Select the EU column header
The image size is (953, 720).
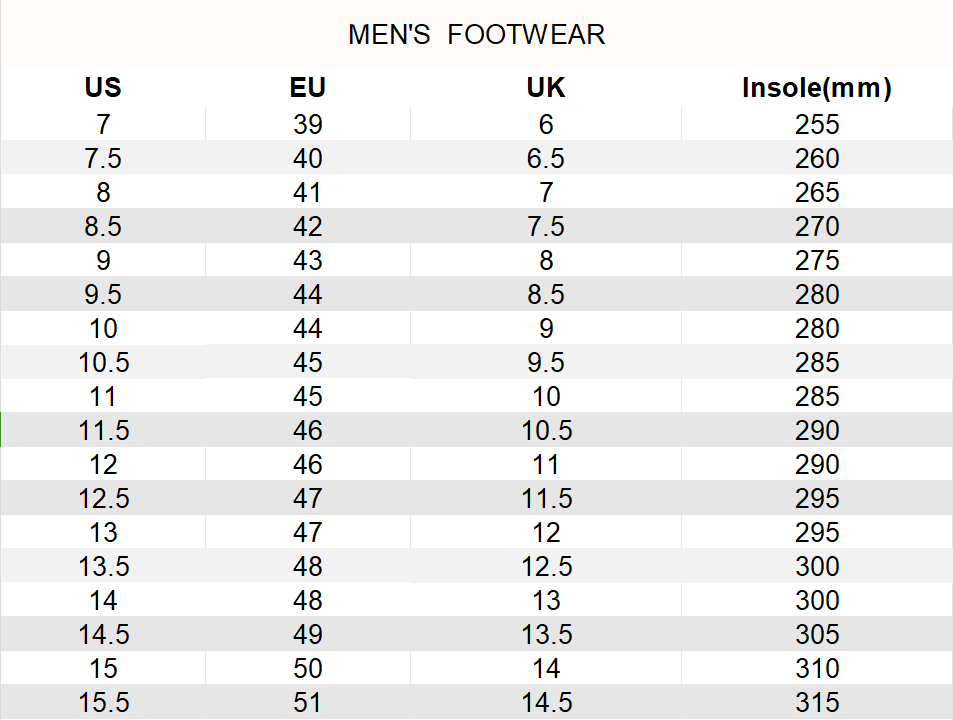pyautogui.click(x=308, y=88)
